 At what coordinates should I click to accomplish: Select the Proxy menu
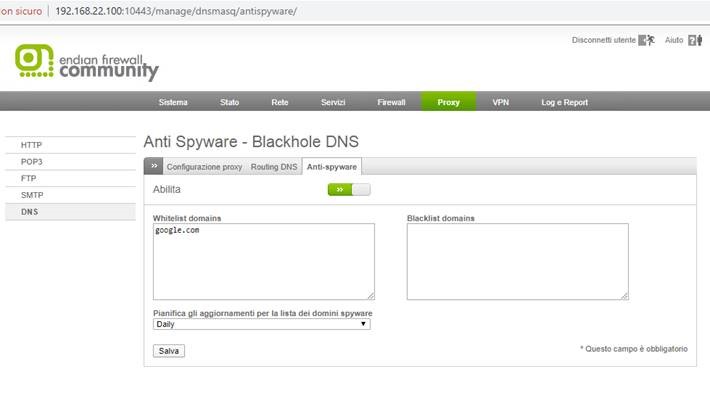coord(449,101)
